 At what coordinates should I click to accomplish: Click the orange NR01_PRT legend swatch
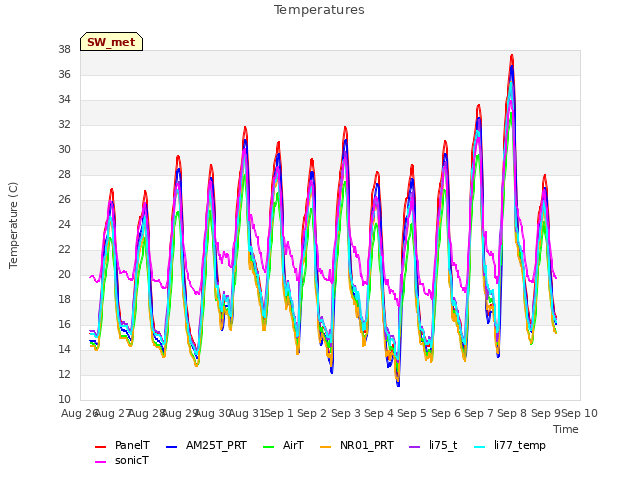(325, 447)
